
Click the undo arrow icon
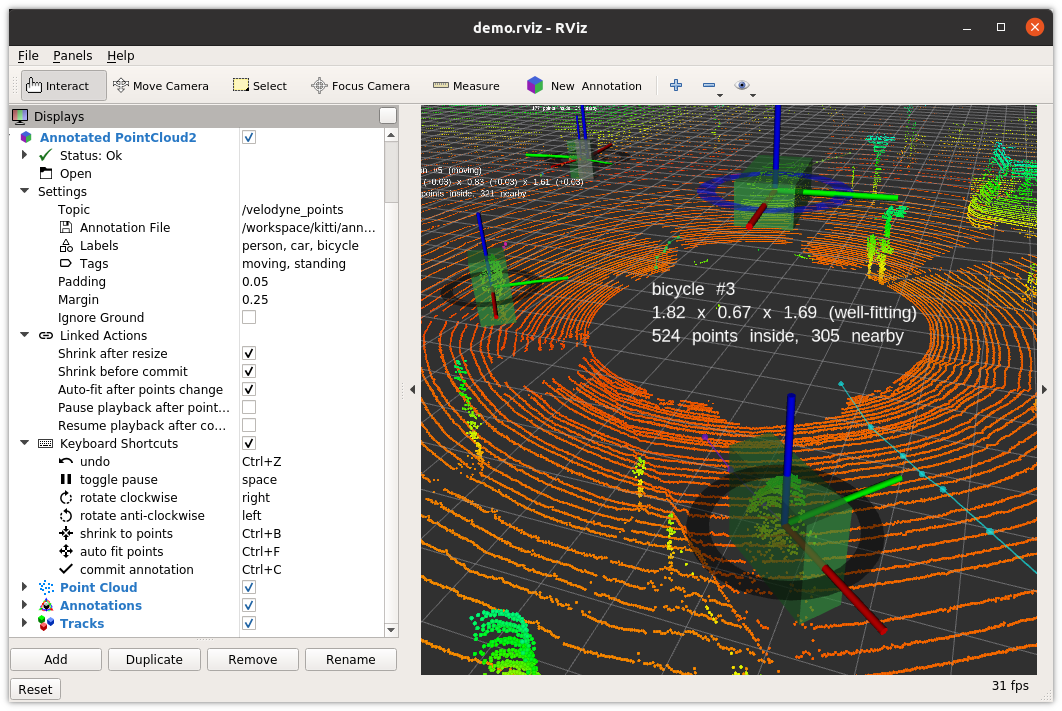point(66,461)
